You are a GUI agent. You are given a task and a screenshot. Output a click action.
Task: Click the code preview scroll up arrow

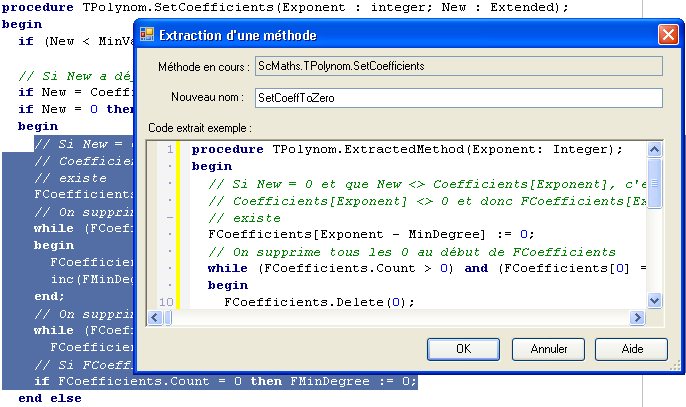[654, 149]
